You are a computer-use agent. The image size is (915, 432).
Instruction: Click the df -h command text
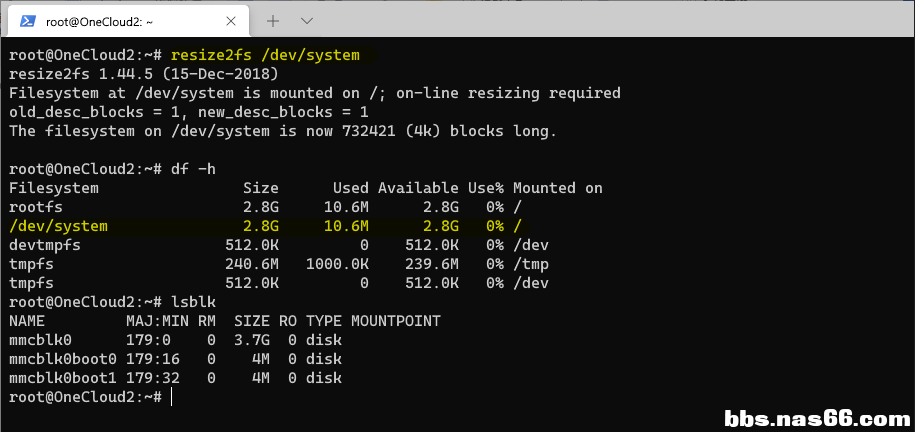tap(192, 169)
